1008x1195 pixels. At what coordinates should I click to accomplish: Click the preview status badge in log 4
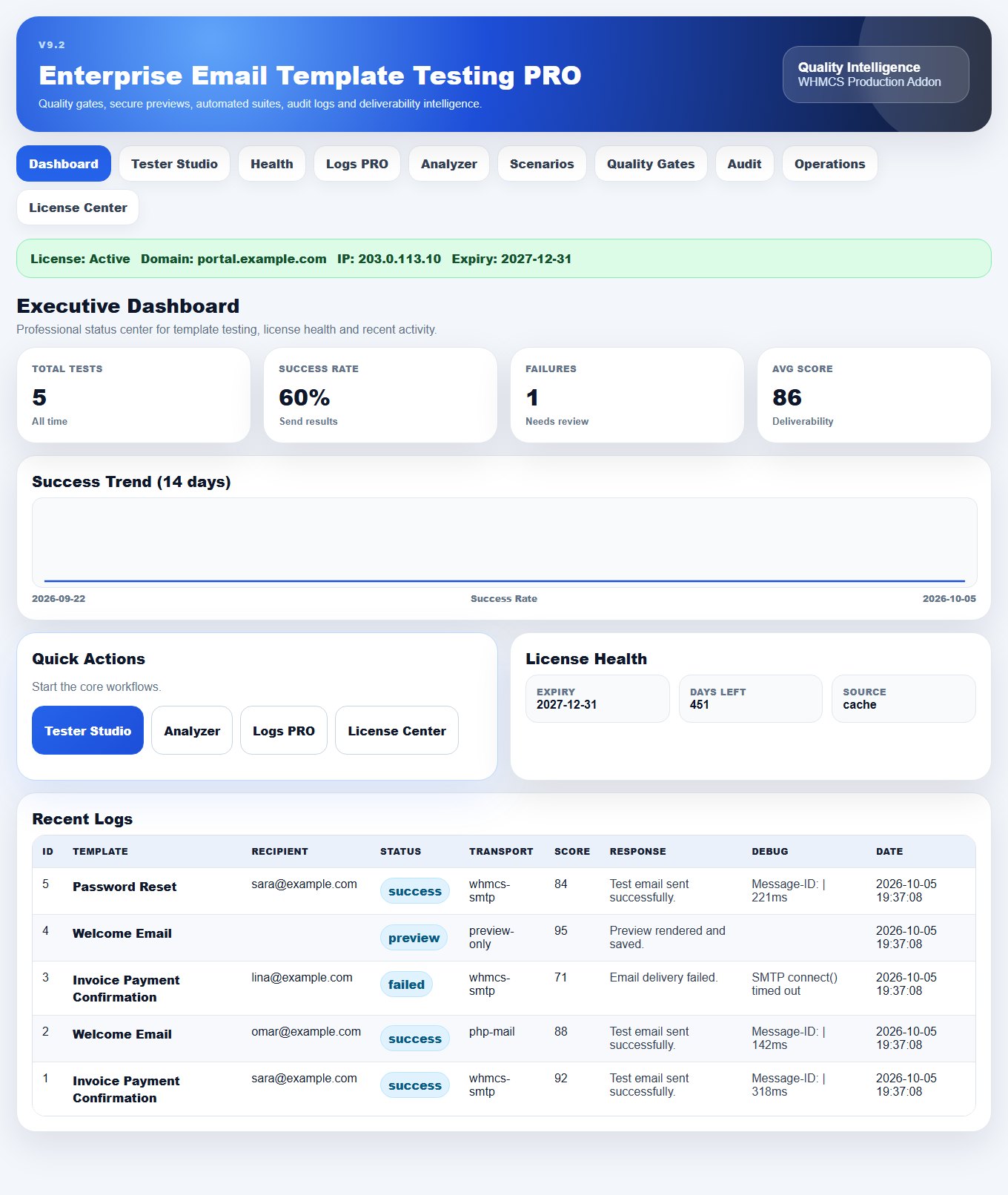[414, 938]
